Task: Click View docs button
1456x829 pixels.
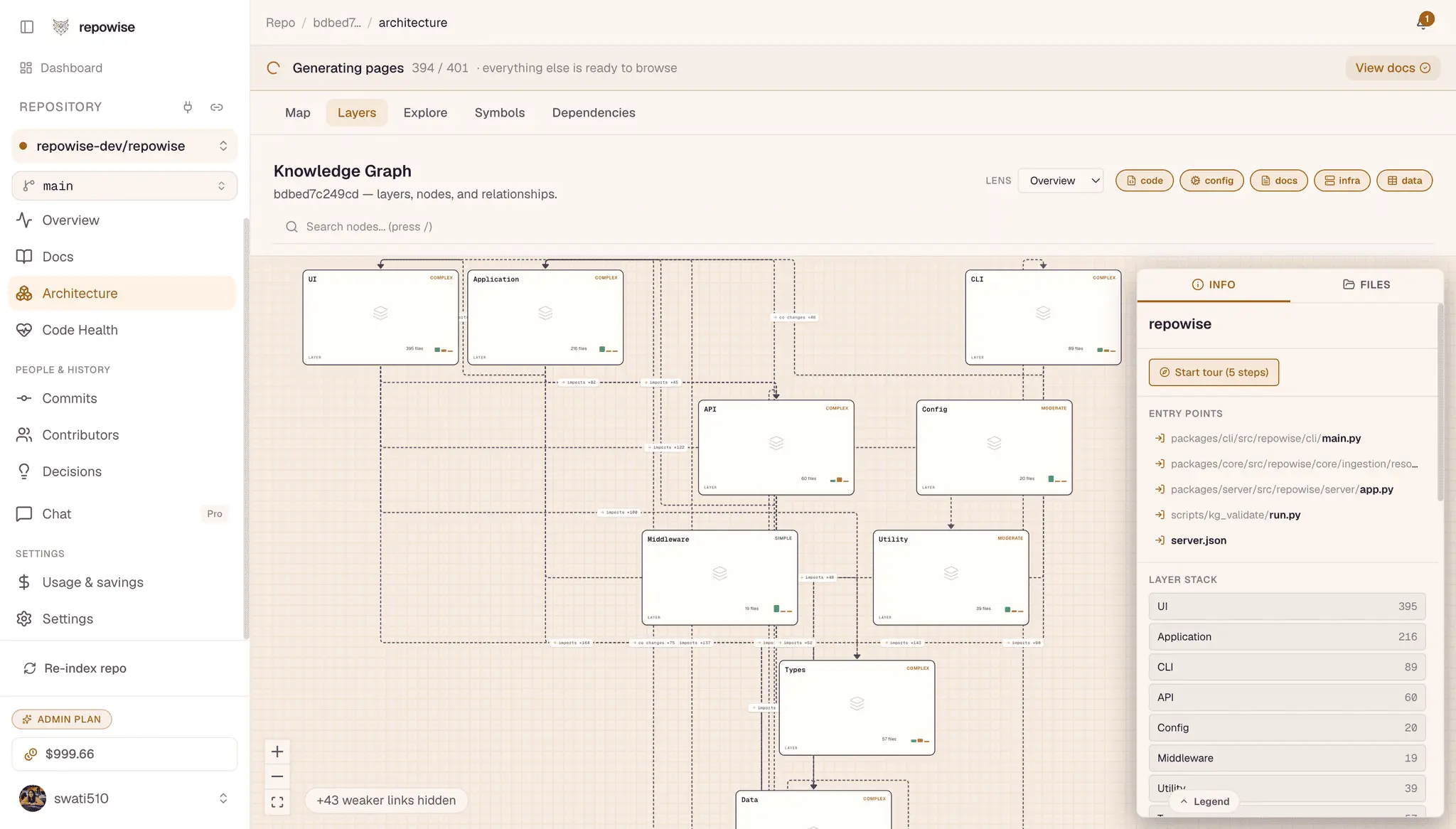Action: pyautogui.click(x=1392, y=68)
